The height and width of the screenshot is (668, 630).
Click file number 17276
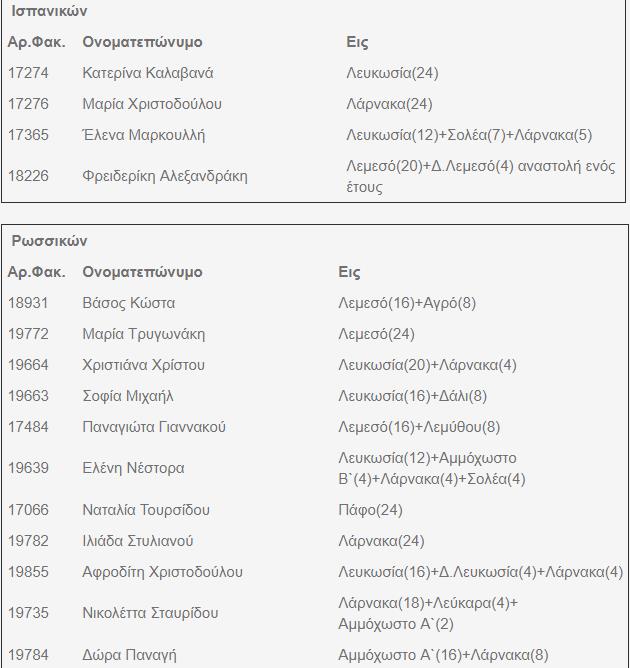point(28,104)
